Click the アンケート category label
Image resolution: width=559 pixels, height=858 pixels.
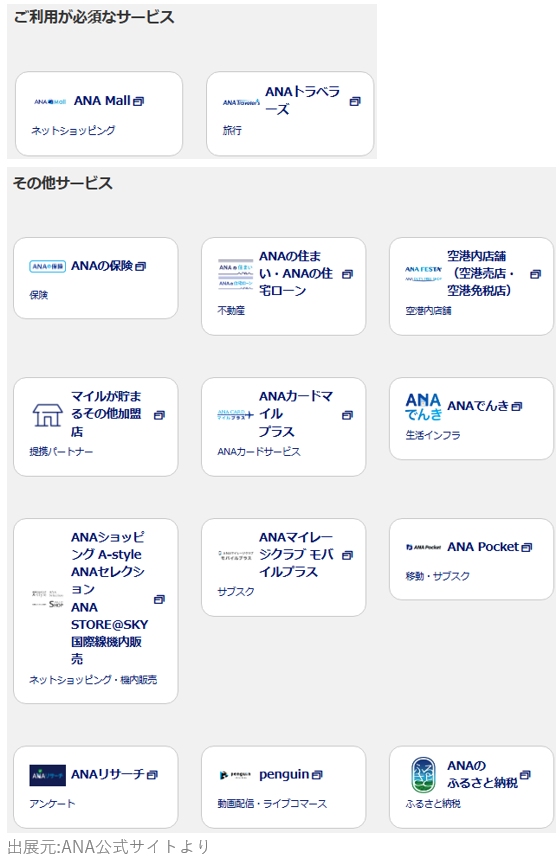[52, 803]
